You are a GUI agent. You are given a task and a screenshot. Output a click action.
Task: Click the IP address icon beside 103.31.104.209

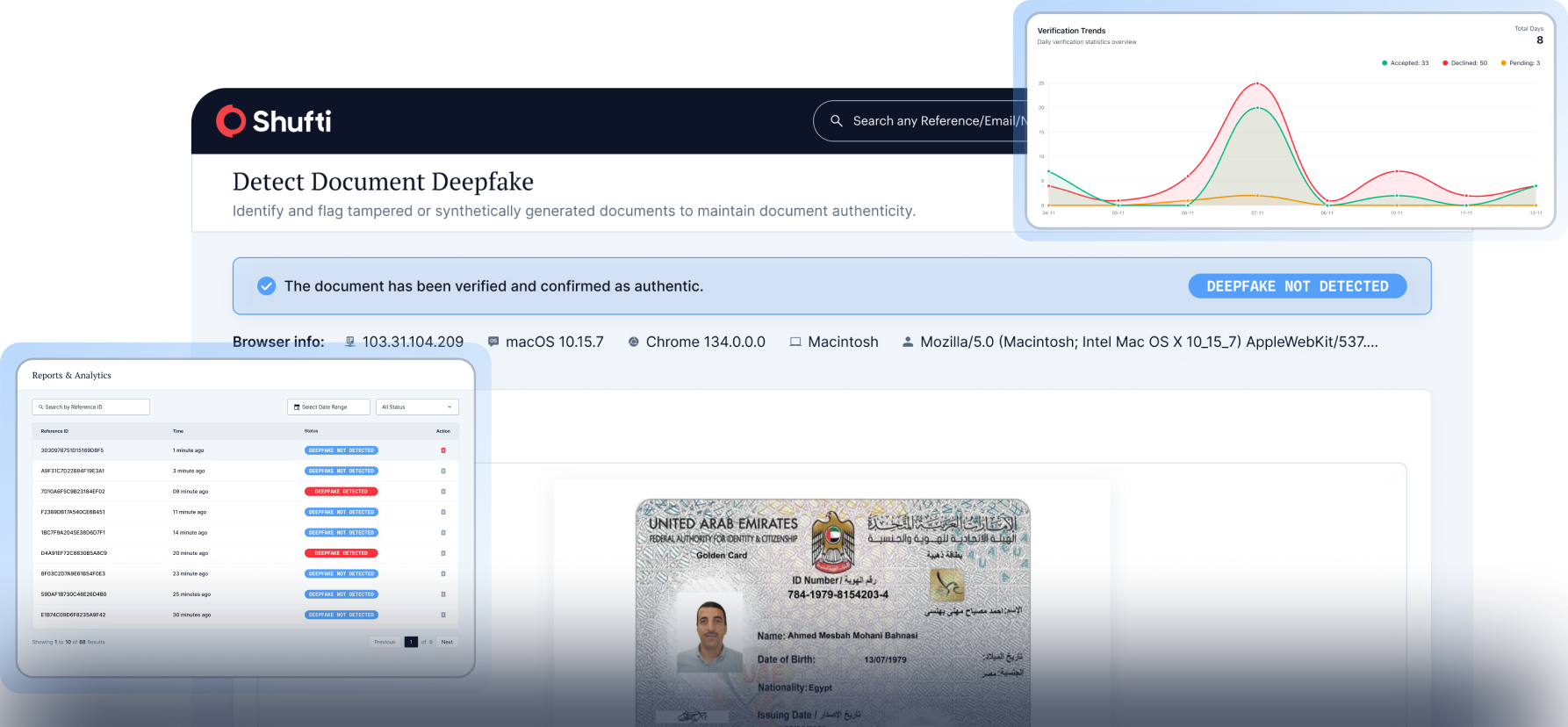tap(350, 342)
